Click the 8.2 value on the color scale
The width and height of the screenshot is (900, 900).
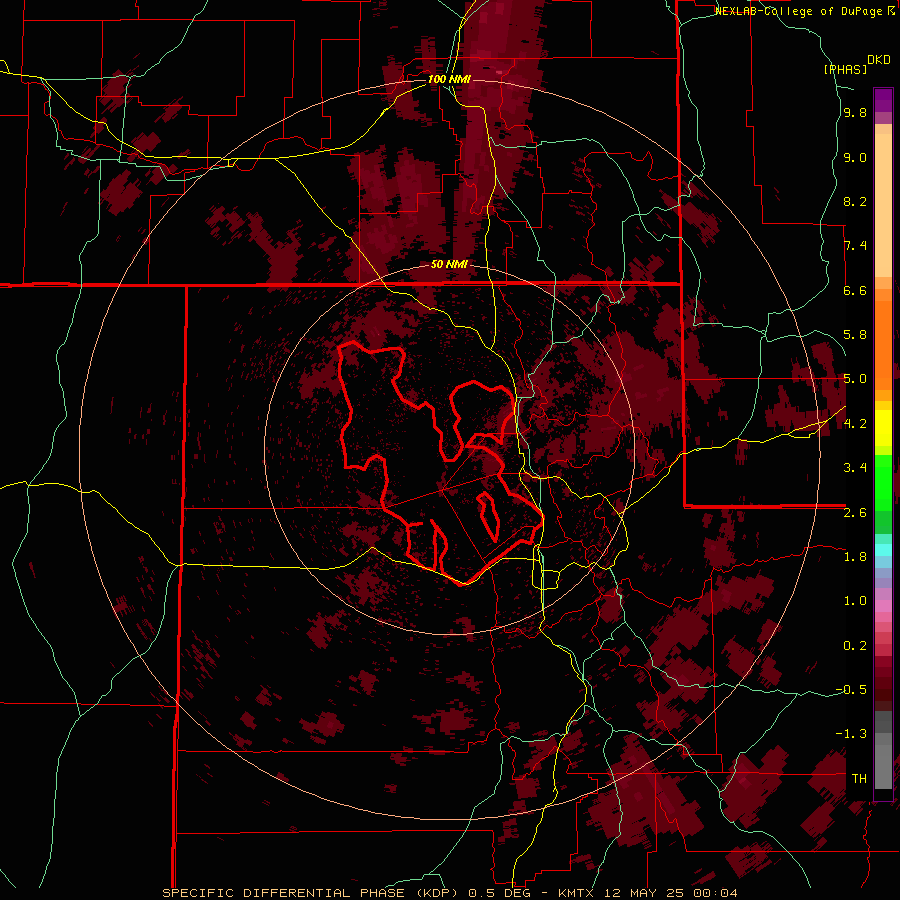point(855,201)
